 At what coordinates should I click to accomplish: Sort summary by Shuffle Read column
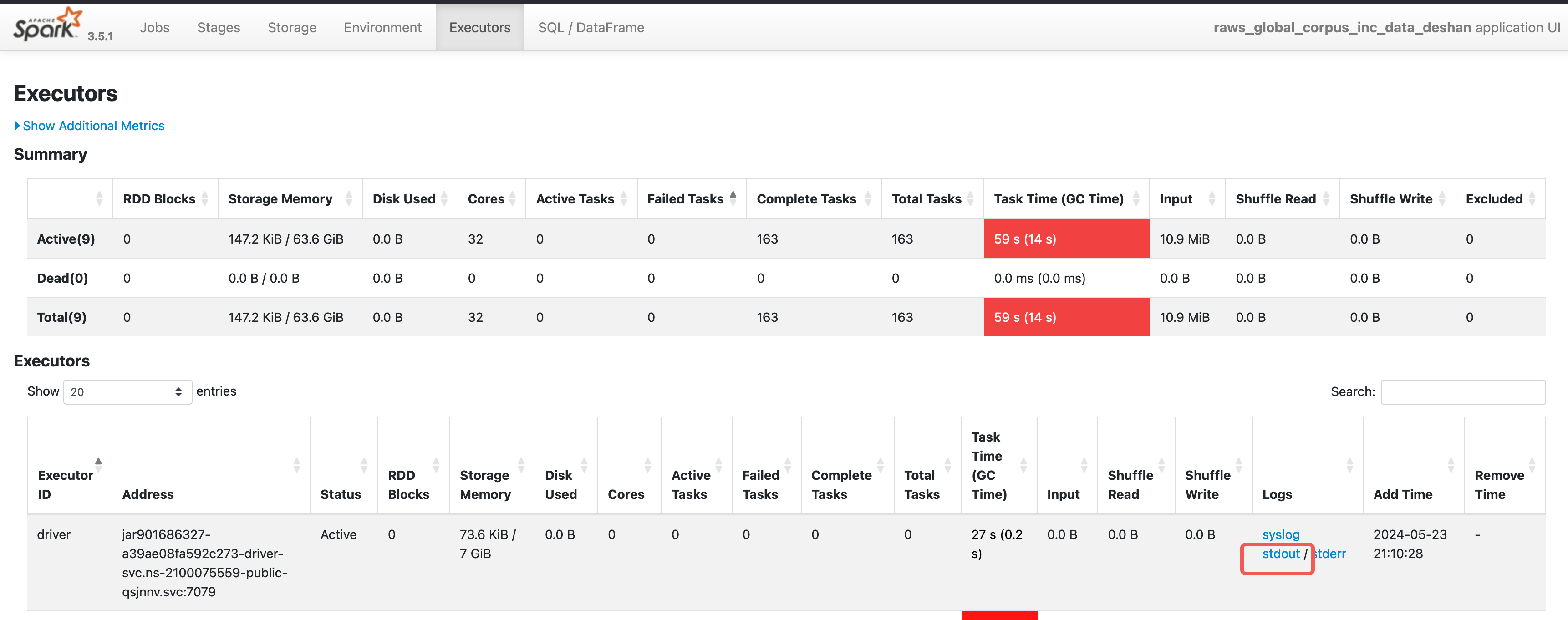click(1283, 199)
